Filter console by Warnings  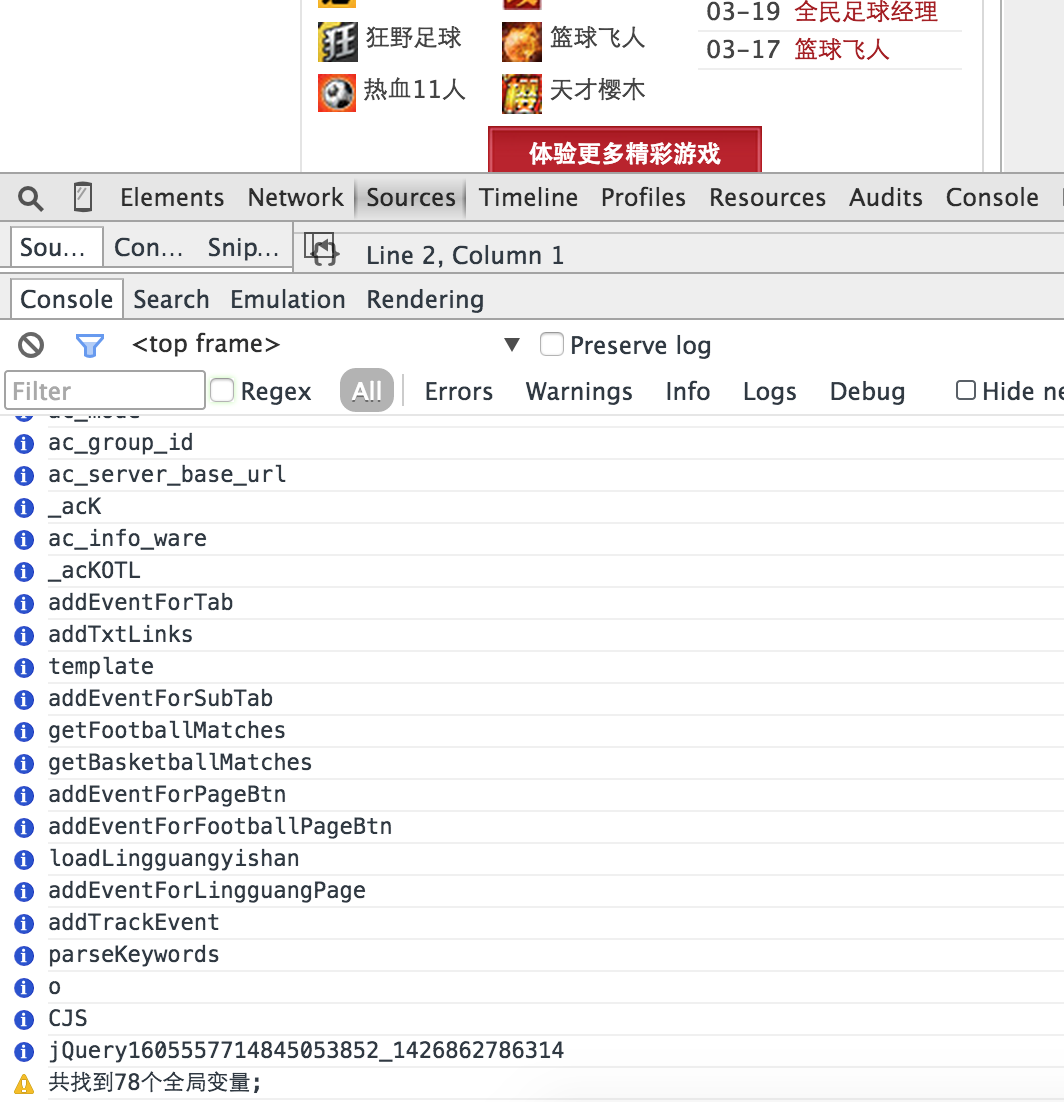(x=579, y=391)
